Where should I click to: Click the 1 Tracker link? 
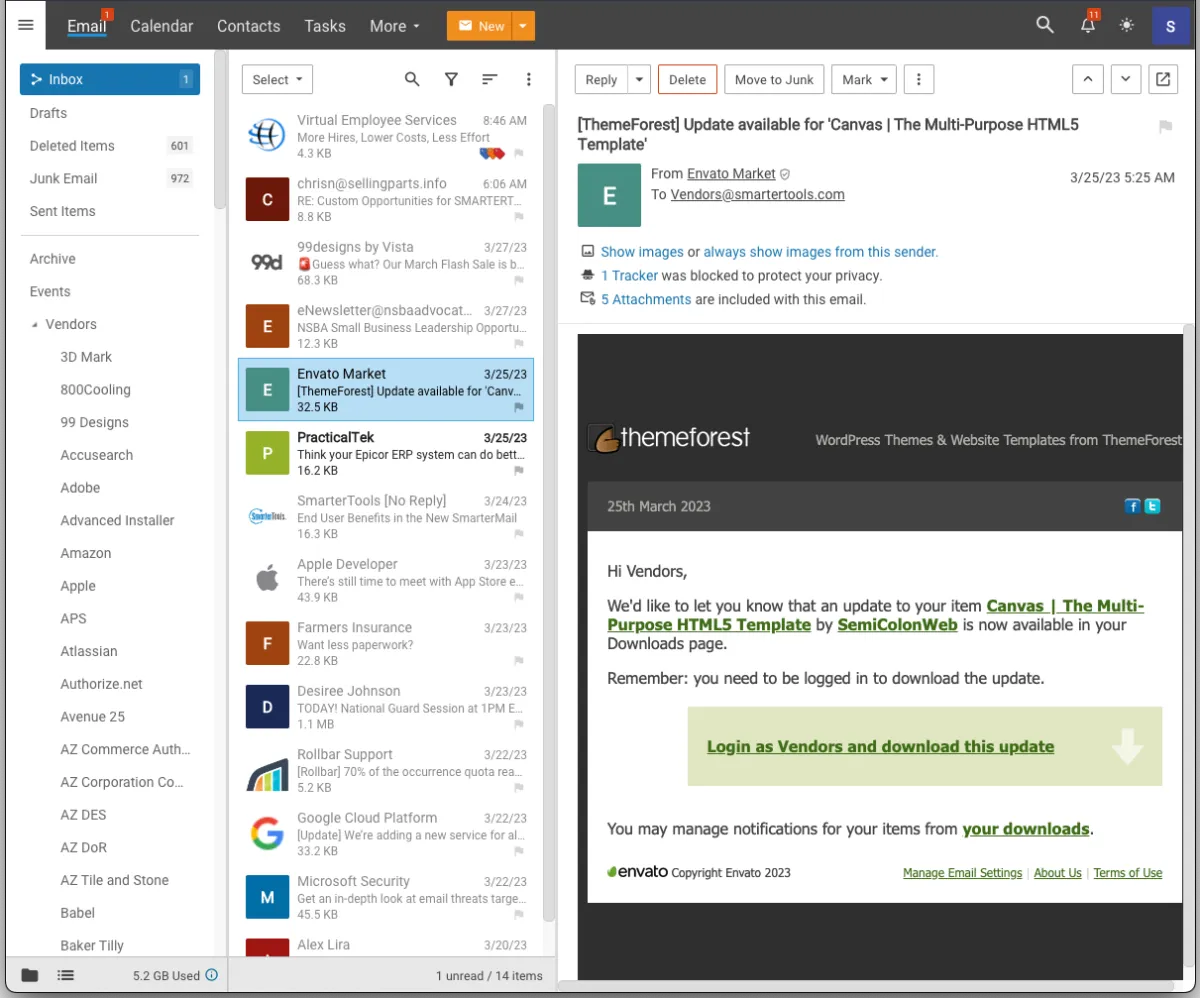[629, 276]
